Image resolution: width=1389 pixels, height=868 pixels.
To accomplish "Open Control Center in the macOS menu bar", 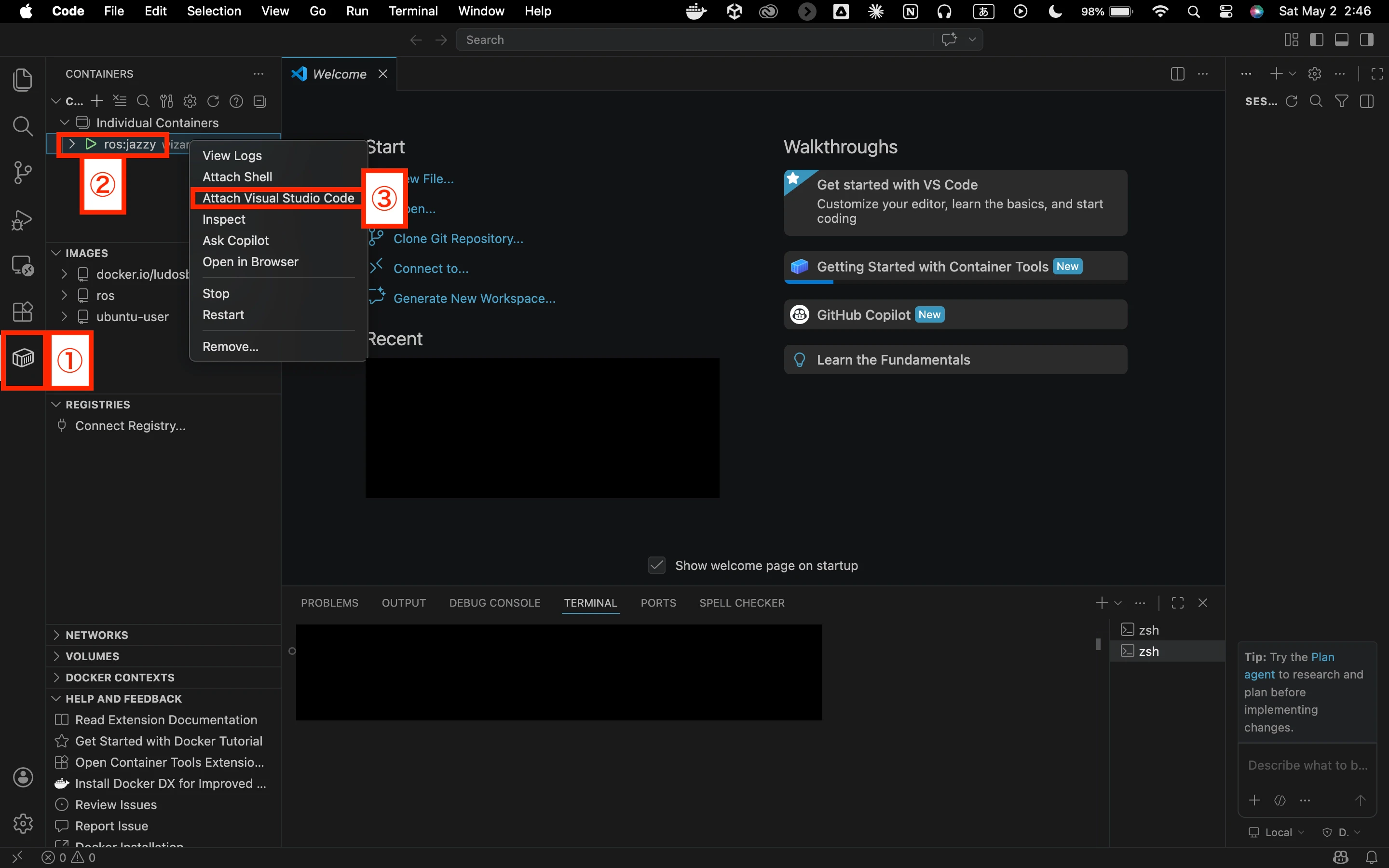I will [x=1226, y=12].
